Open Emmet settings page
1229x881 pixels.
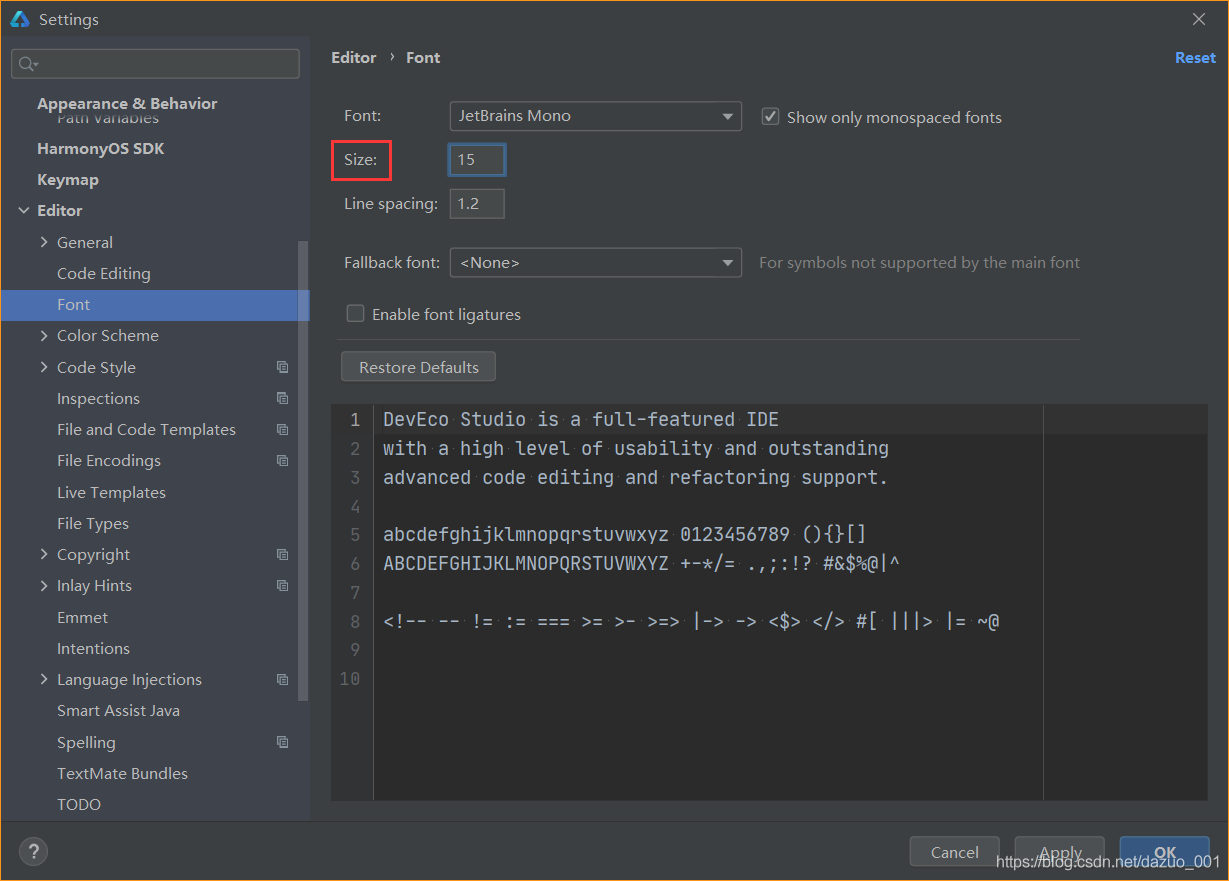[x=82, y=617]
